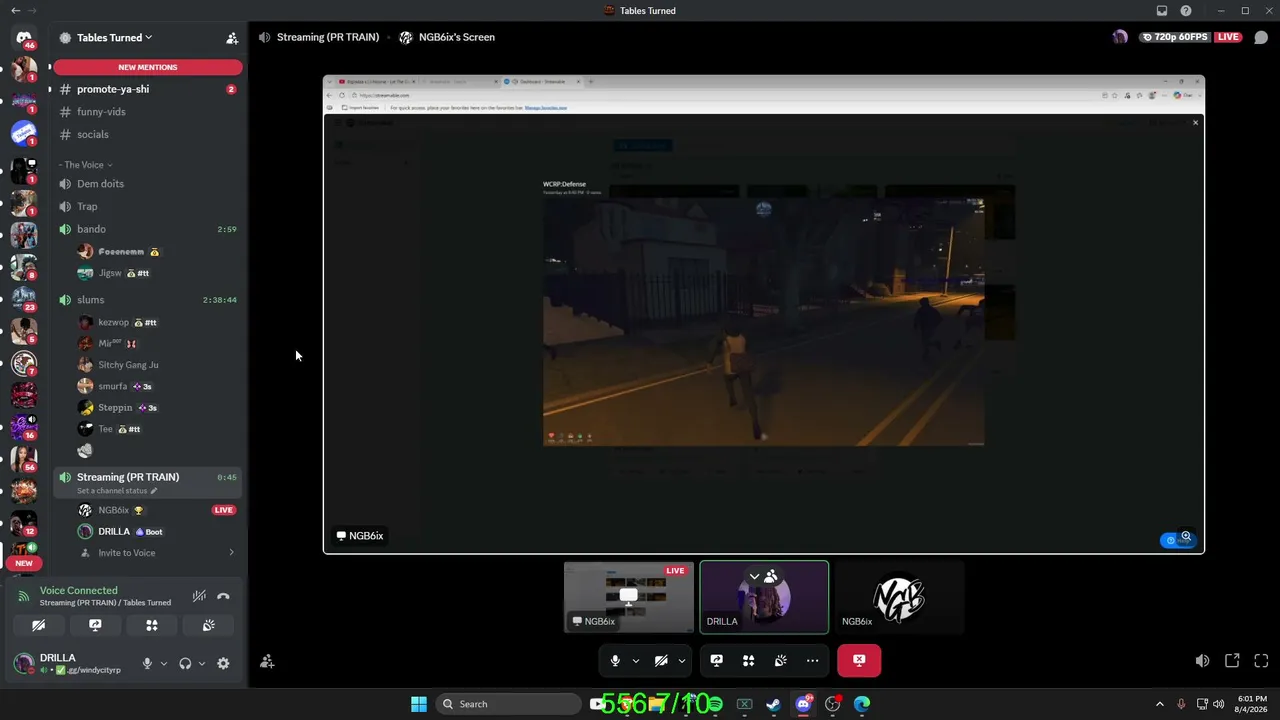The image size is (1280, 720).
Task: Open the help question mark icon
Action: click(x=1186, y=11)
